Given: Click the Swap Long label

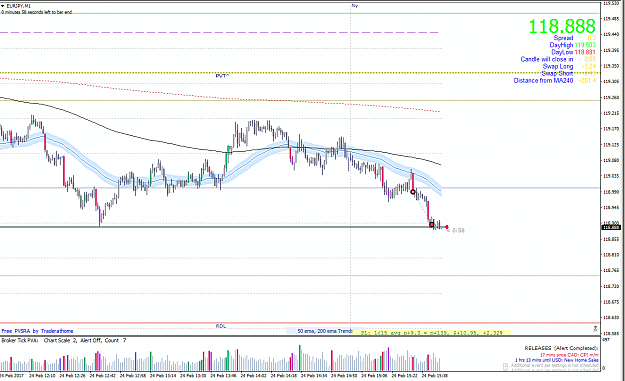Looking at the screenshot, I should pos(558,66).
